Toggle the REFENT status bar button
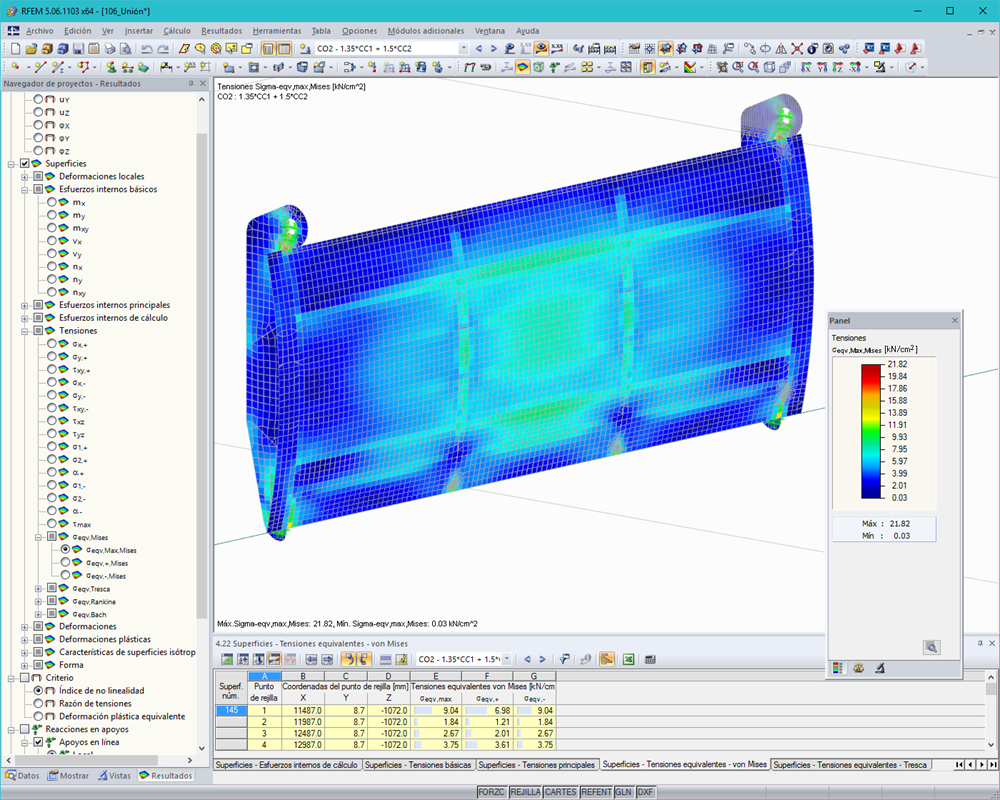Image resolution: width=1000 pixels, height=800 pixels. 596,792
